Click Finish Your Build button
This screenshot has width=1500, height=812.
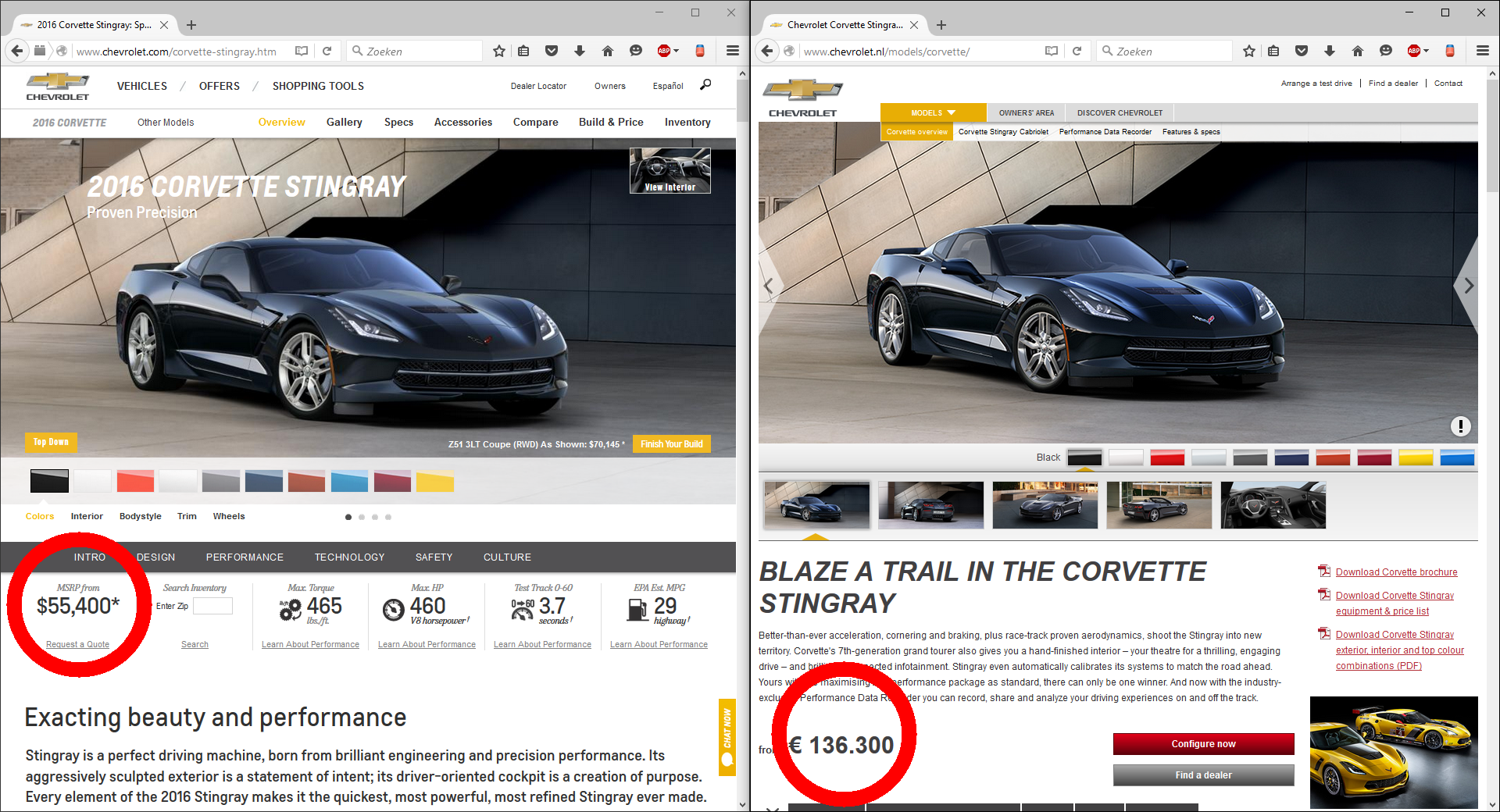672,444
